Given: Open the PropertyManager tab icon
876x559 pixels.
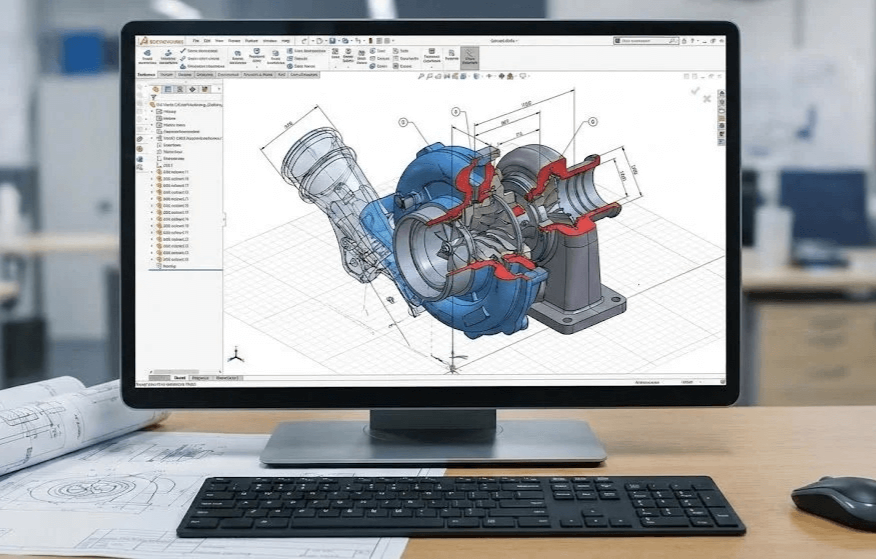Looking at the screenshot, I should (168, 89).
